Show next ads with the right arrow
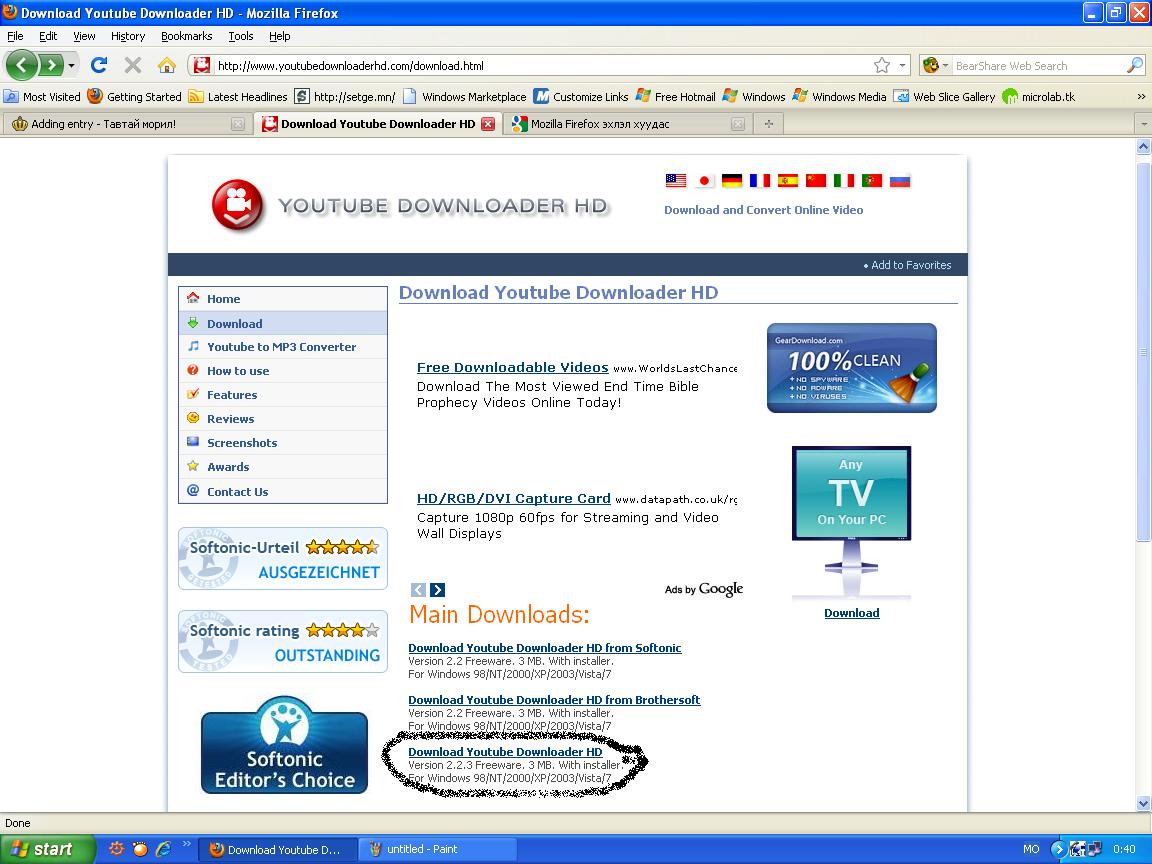This screenshot has width=1152, height=864. click(x=437, y=589)
